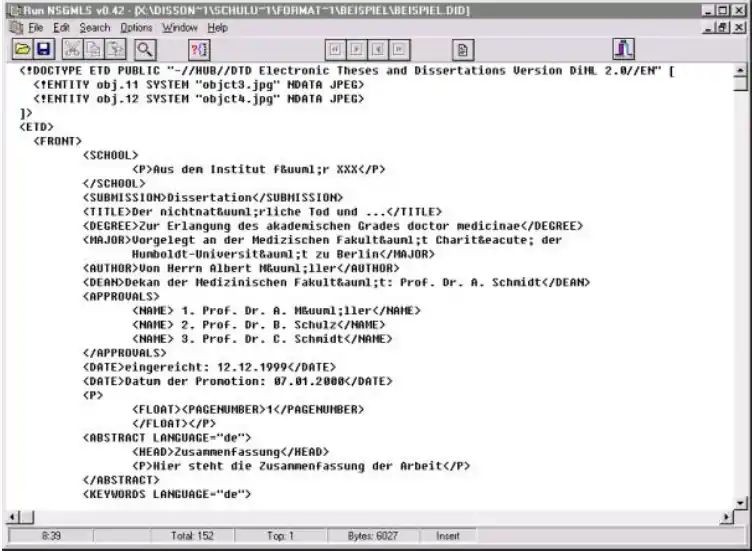Click the Save (floppy disk) icon

(x=44, y=49)
